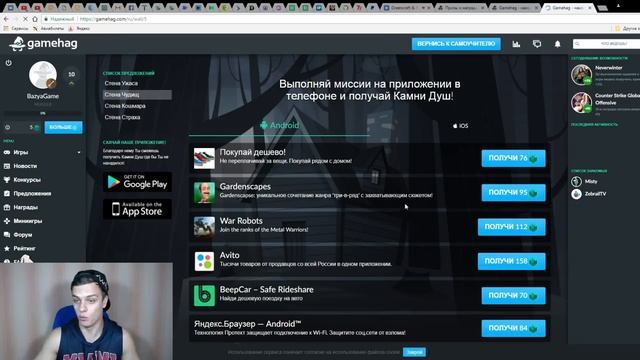Open Предложения in sidebar menu

click(x=32, y=193)
